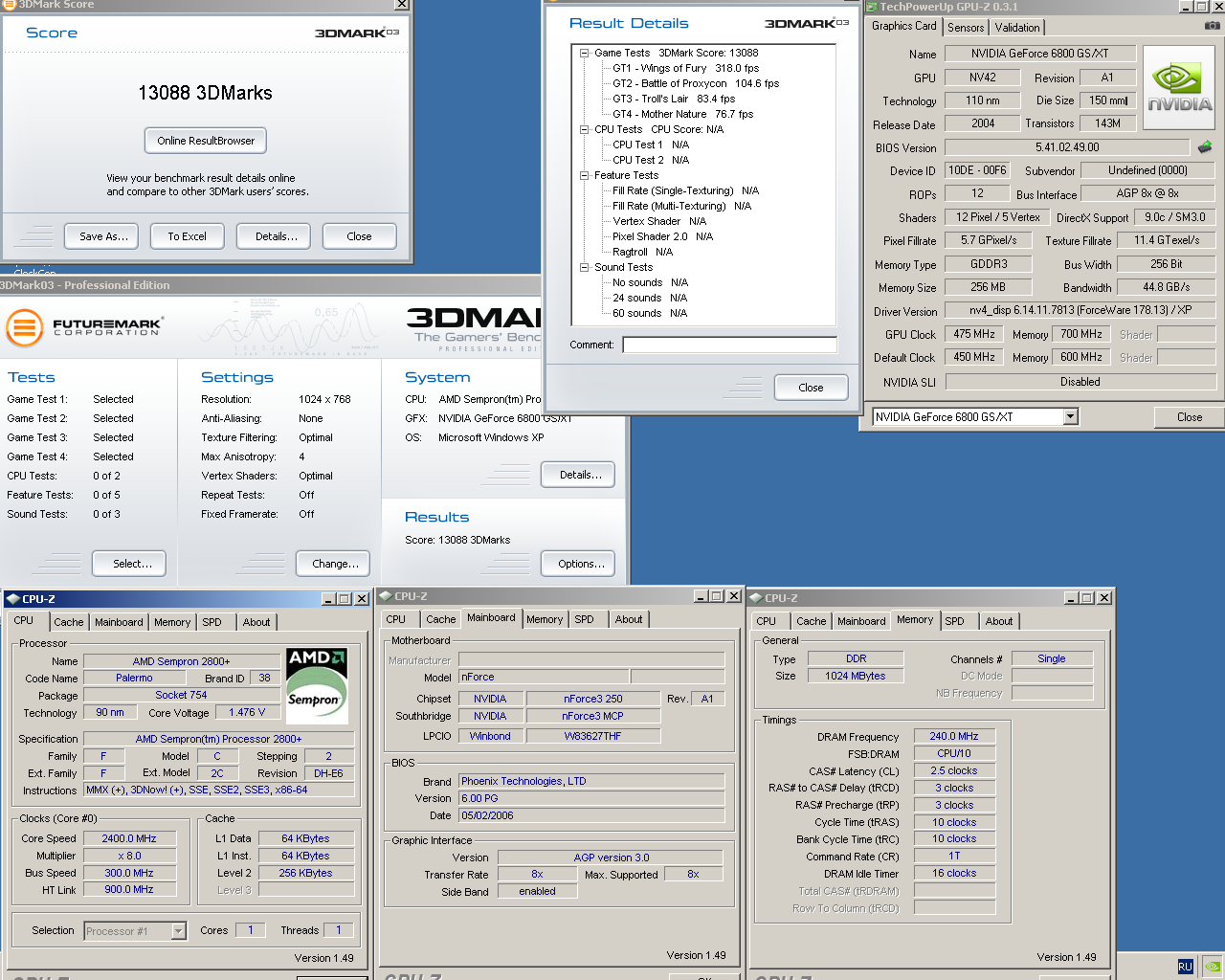Click the Online ResultBrowser button
The height and width of the screenshot is (980, 1225).
[206, 141]
